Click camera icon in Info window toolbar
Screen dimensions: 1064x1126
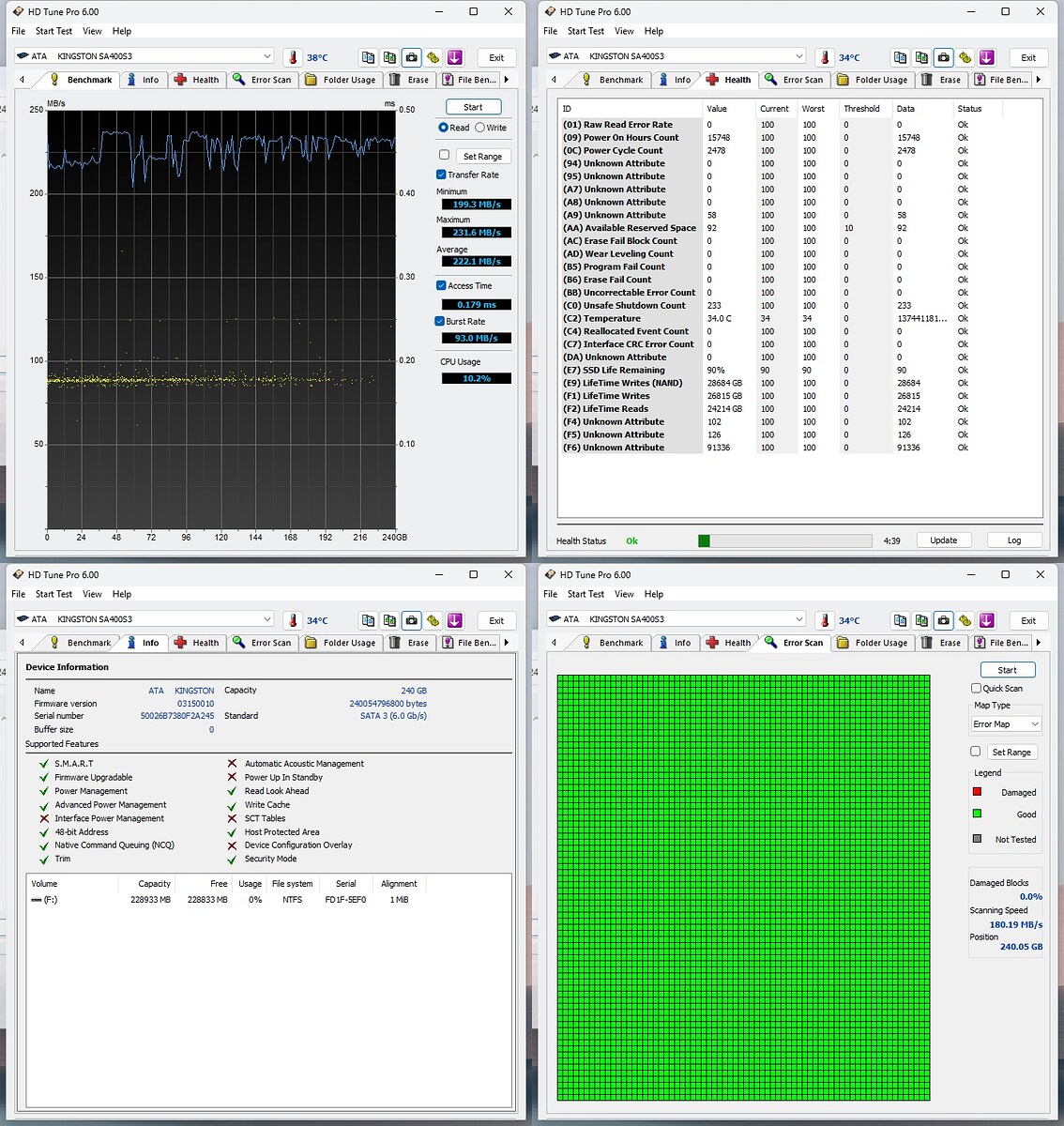[411, 620]
